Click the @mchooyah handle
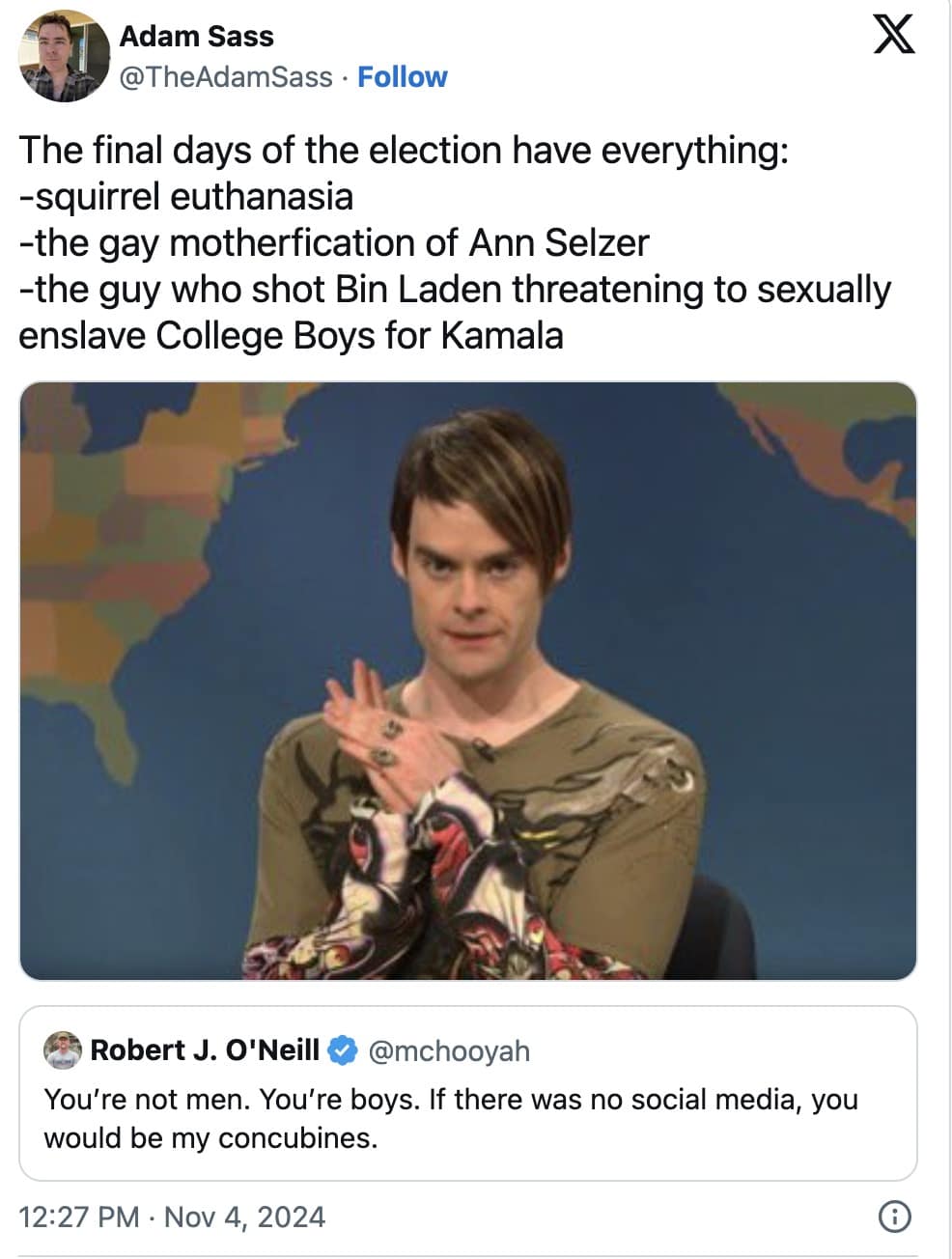Screen dimensions: 952x1259 coord(449,1050)
